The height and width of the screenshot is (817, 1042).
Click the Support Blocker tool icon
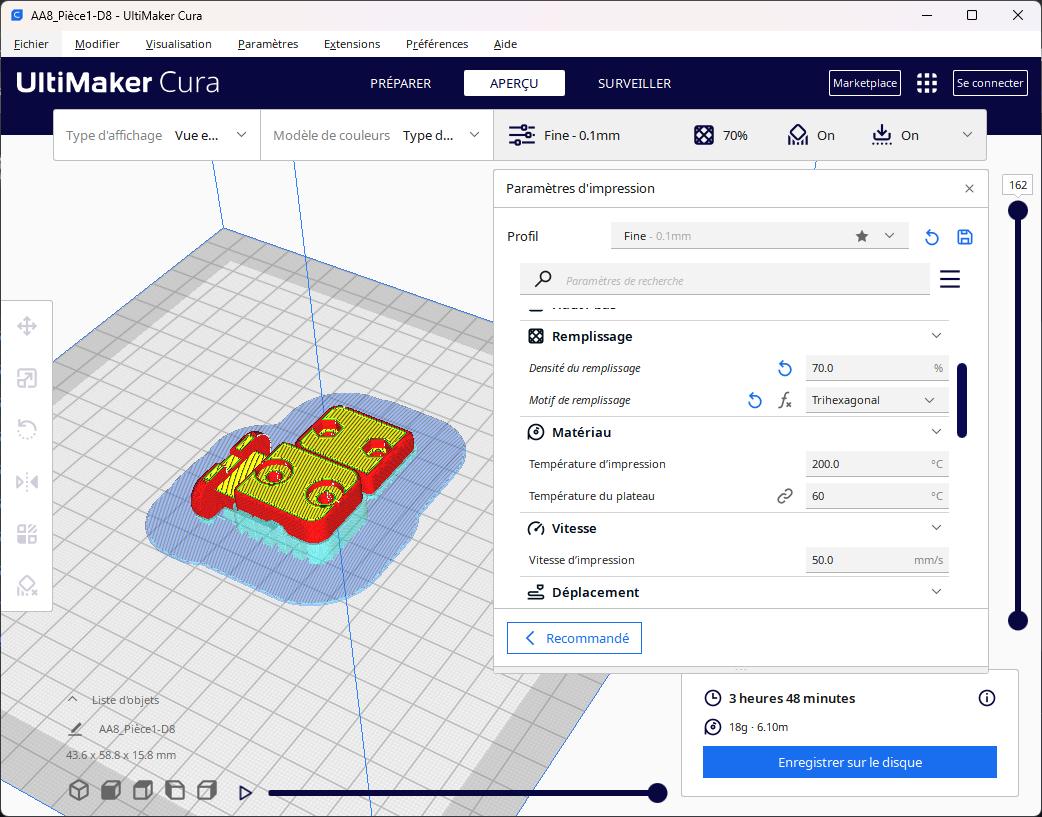(x=27, y=586)
